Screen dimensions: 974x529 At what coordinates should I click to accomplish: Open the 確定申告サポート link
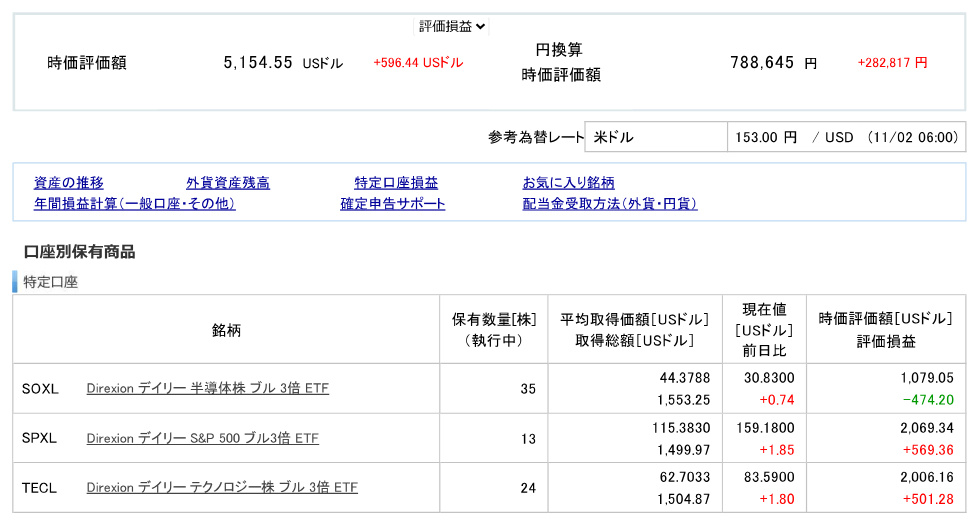pyautogui.click(x=393, y=204)
